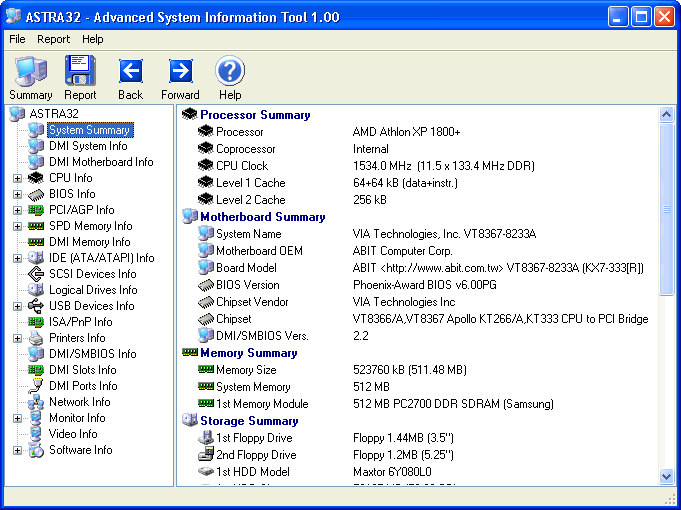Expand the CPU Info tree node

[x=17, y=178]
